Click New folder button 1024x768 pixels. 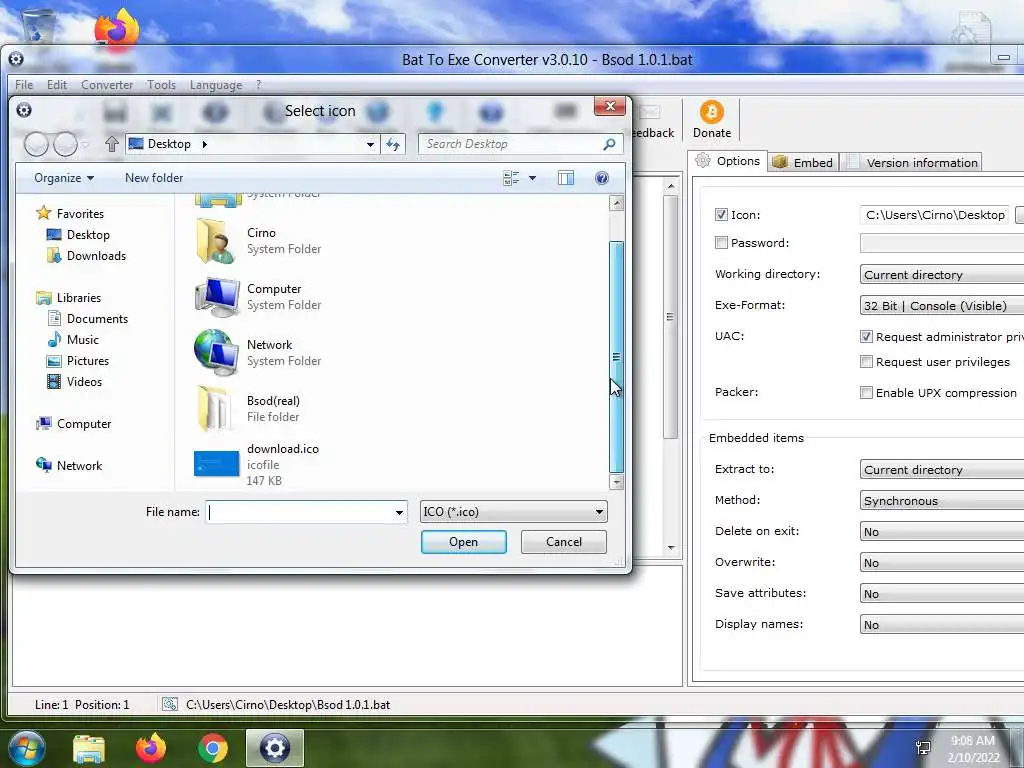tap(154, 178)
